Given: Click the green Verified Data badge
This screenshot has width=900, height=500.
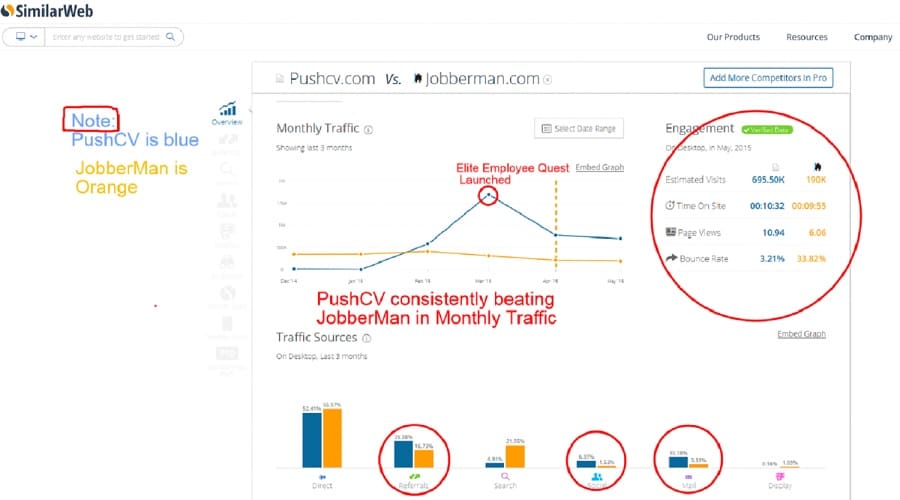Looking at the screenshot, I should click(x=767, y=130).
